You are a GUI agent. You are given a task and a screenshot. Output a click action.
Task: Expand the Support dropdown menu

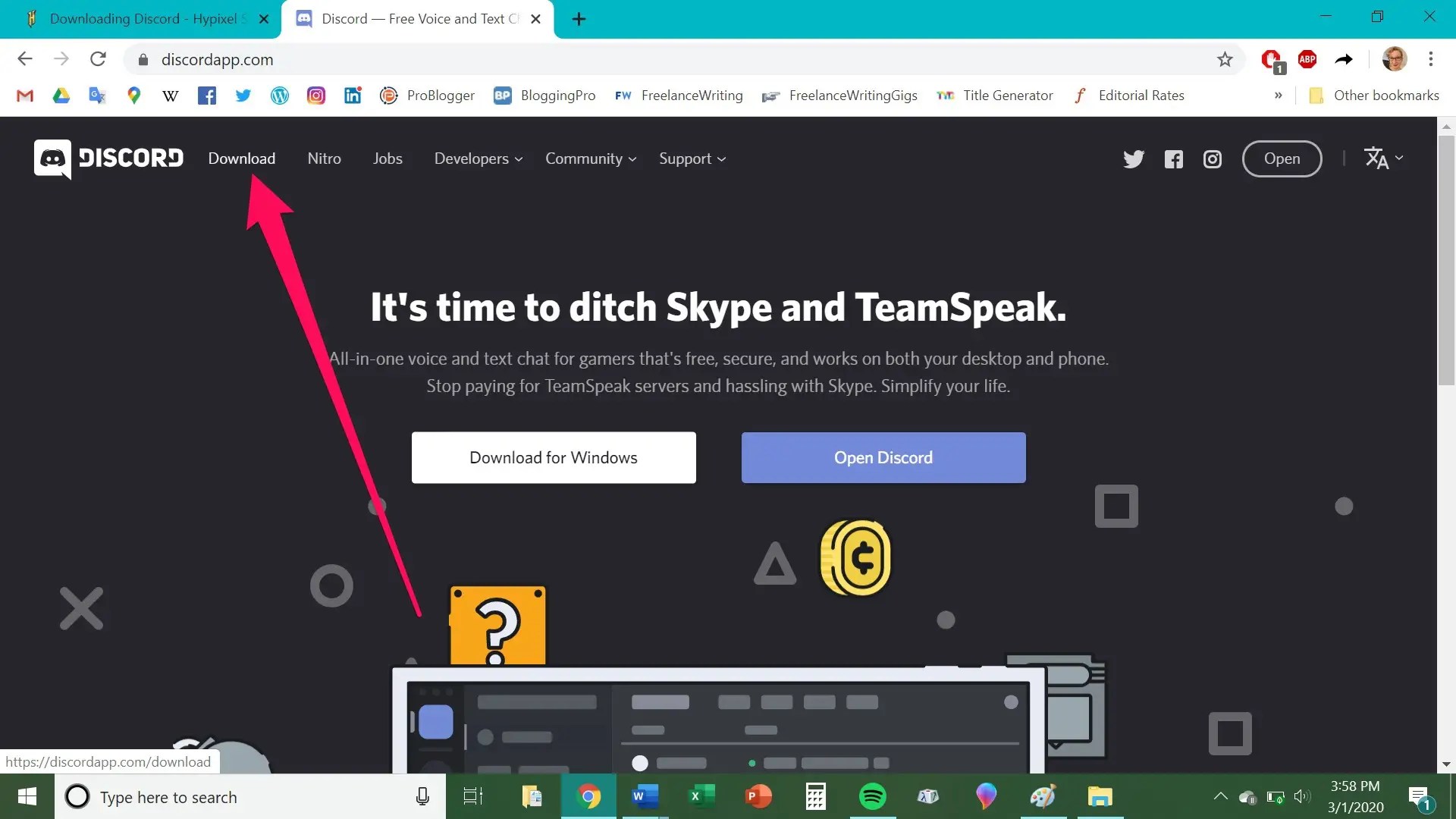tap(692, 158)
